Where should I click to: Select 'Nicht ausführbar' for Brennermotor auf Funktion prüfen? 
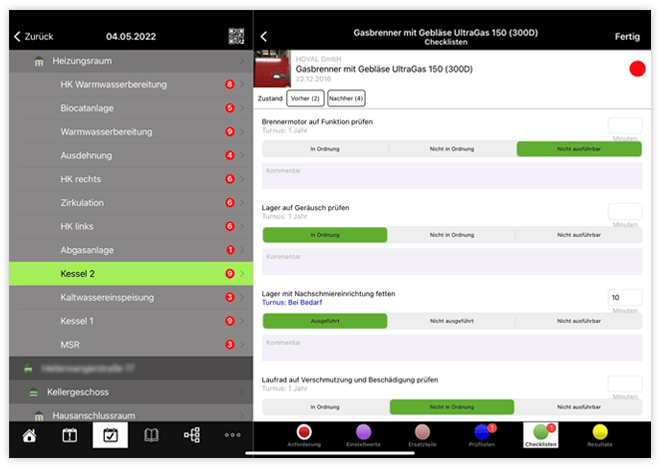click(x=579, y=149)
